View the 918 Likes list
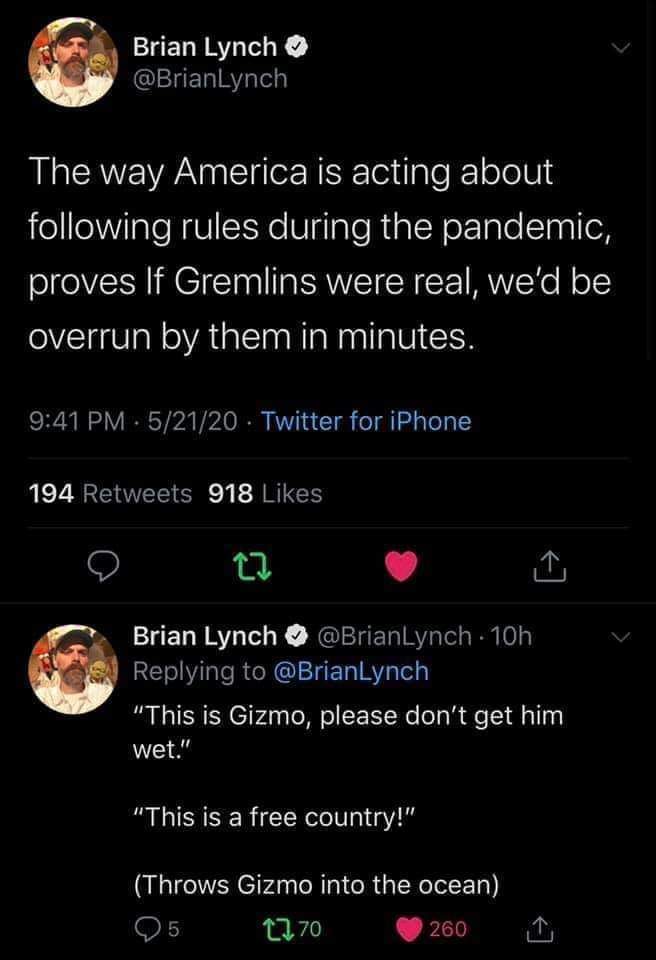The height and width of the screenshot is (960, 656). (x=264, y=493)
